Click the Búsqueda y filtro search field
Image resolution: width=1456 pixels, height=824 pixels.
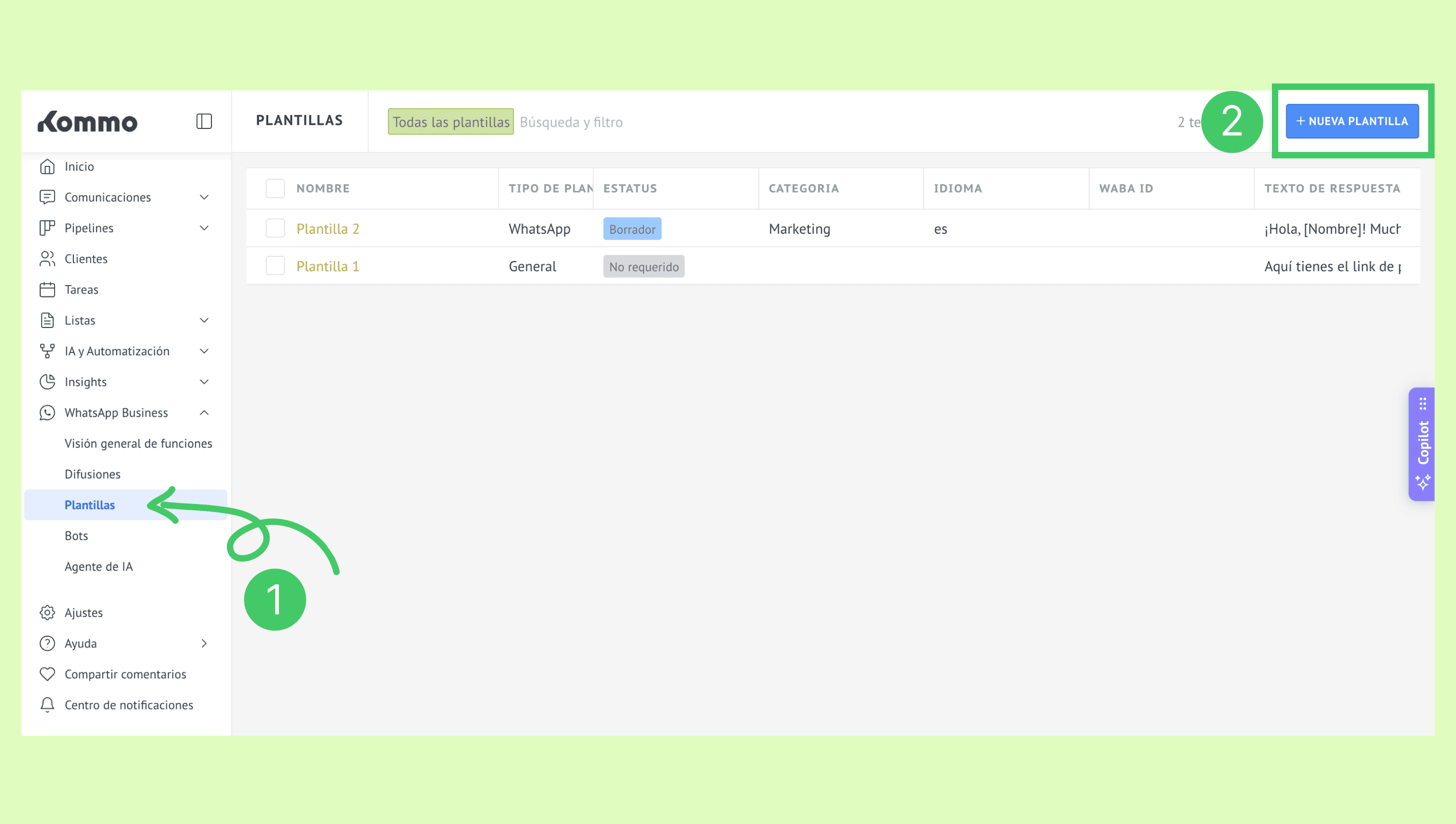(x=571, y=121)
